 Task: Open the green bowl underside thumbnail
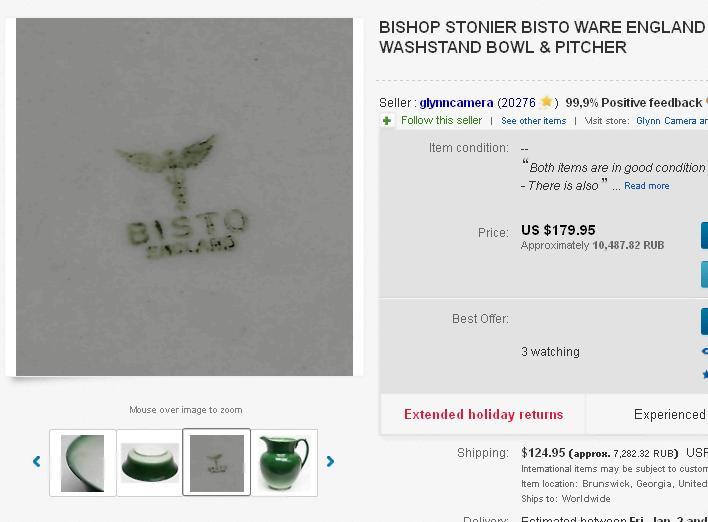149,463
